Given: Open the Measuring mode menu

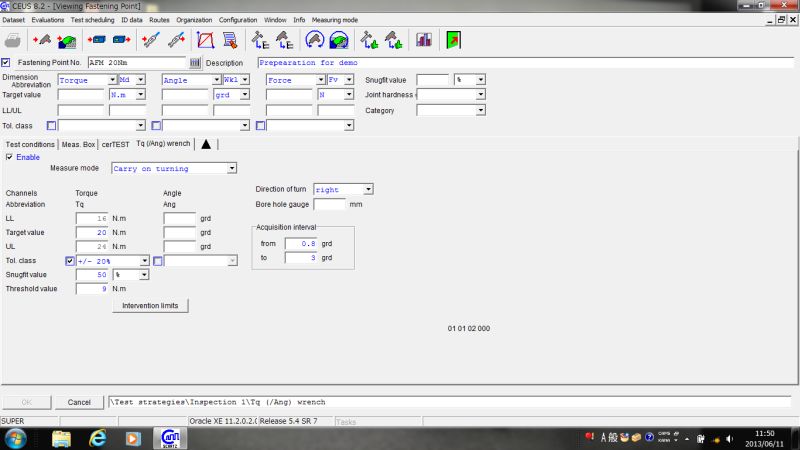Looking at the screenshot, I should point(335,20).
